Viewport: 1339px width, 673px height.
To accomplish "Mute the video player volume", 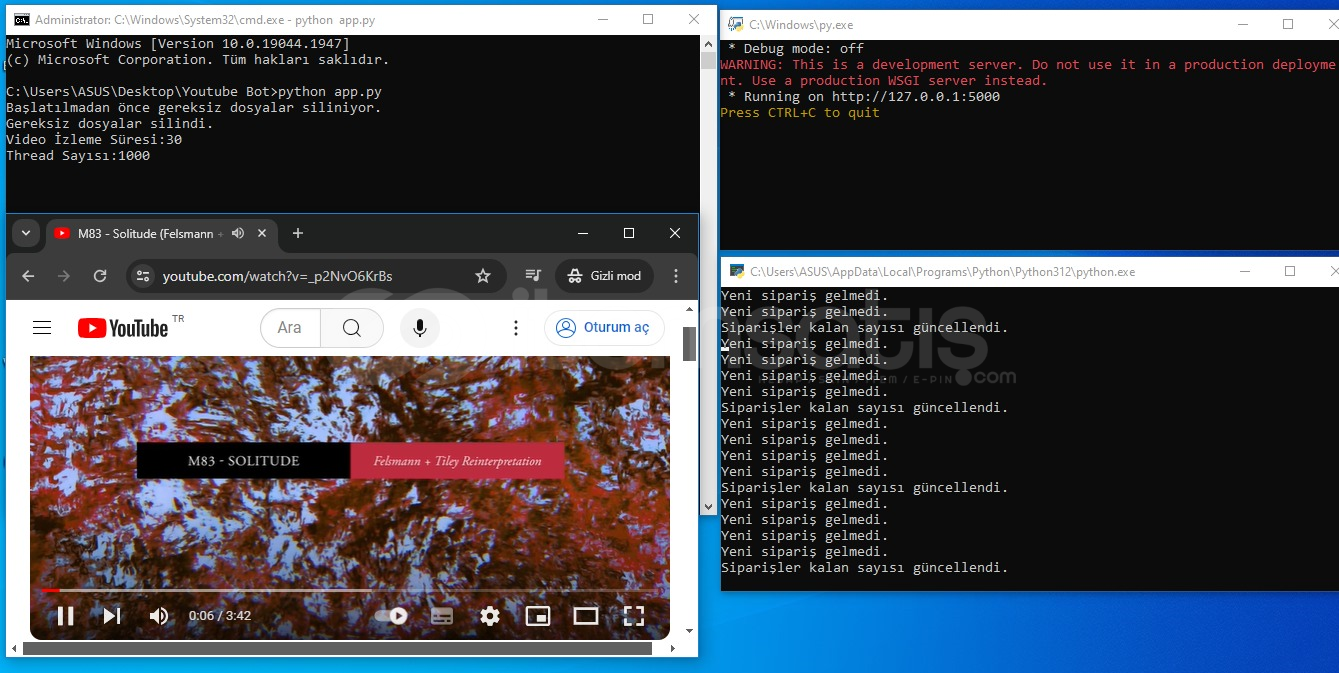I will point(159,616).
